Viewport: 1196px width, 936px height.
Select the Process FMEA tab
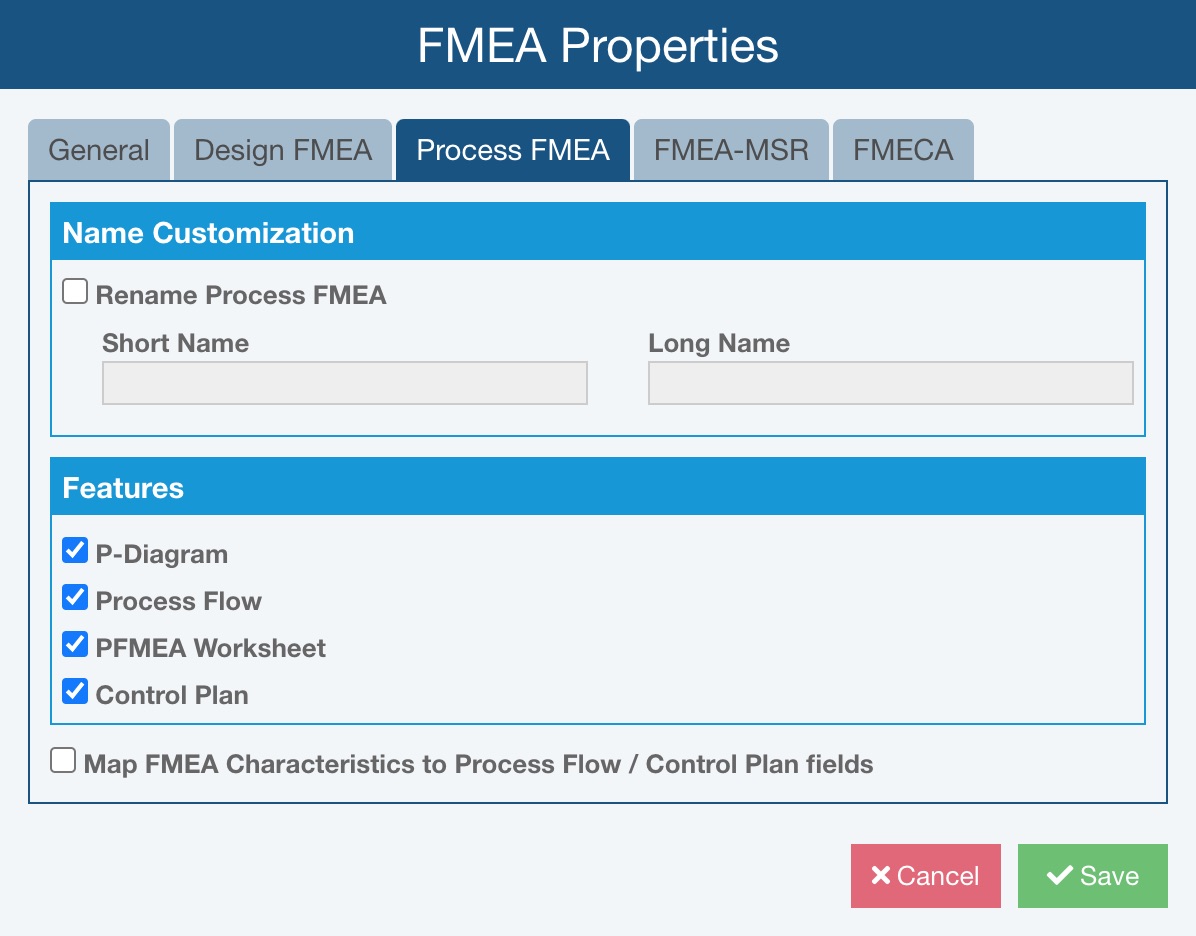coord(513,150)
